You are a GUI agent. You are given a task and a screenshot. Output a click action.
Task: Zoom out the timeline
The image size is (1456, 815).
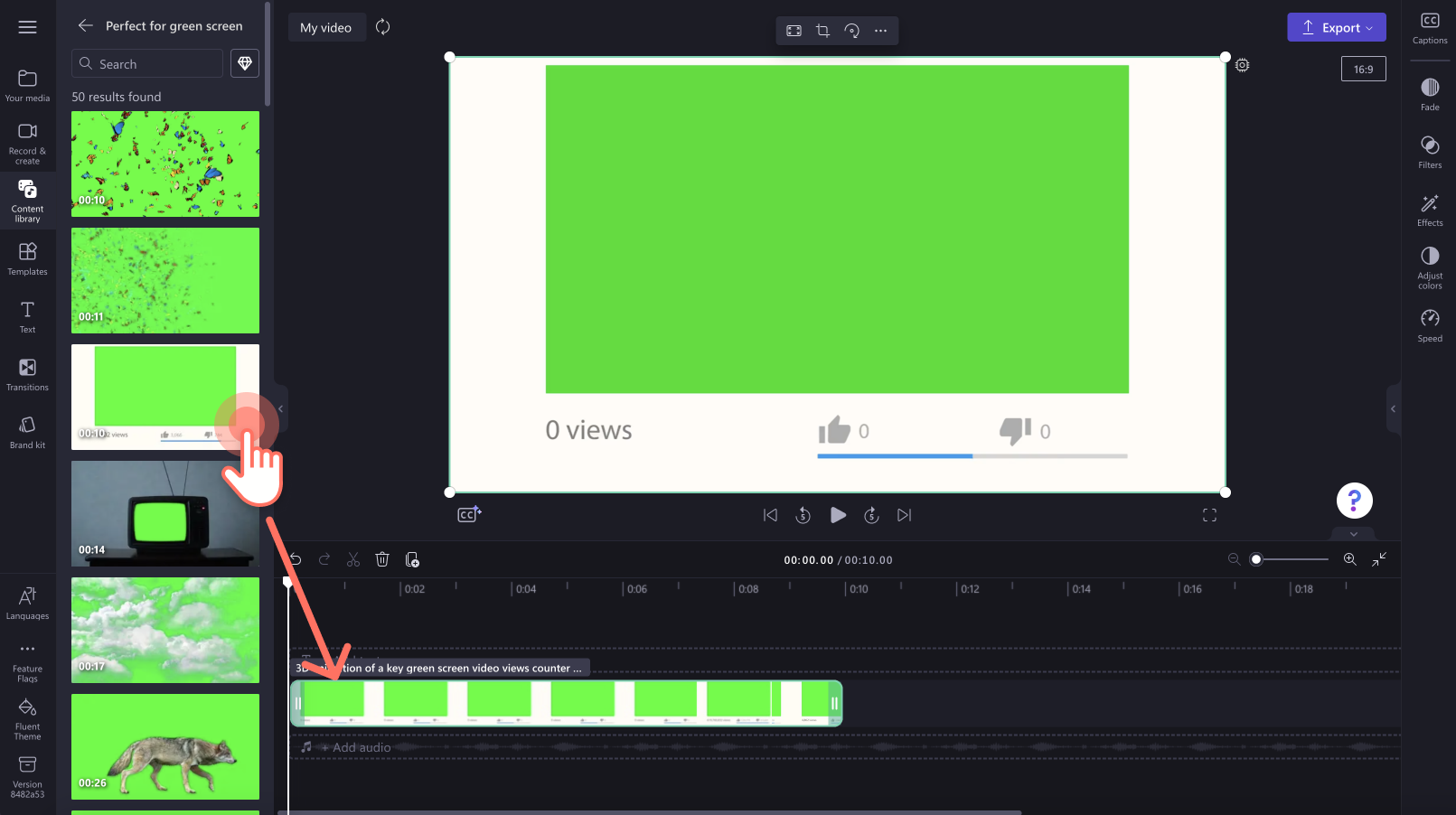pyautogui.click(x=1234, y=559)
